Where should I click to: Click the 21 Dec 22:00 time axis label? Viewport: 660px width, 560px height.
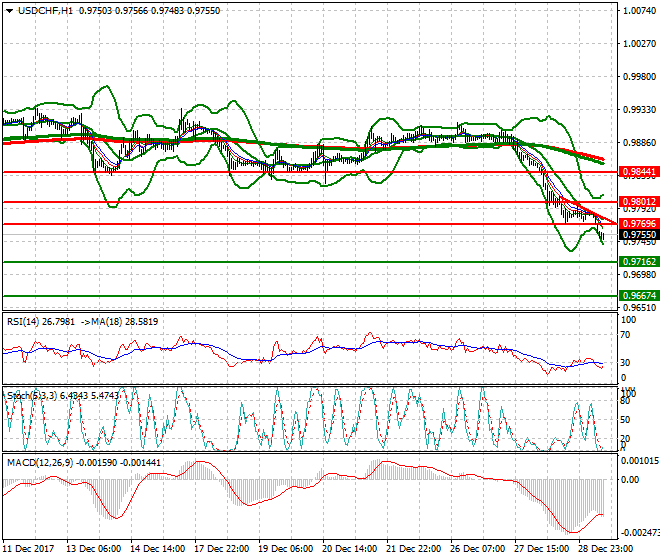coord(413,549)
